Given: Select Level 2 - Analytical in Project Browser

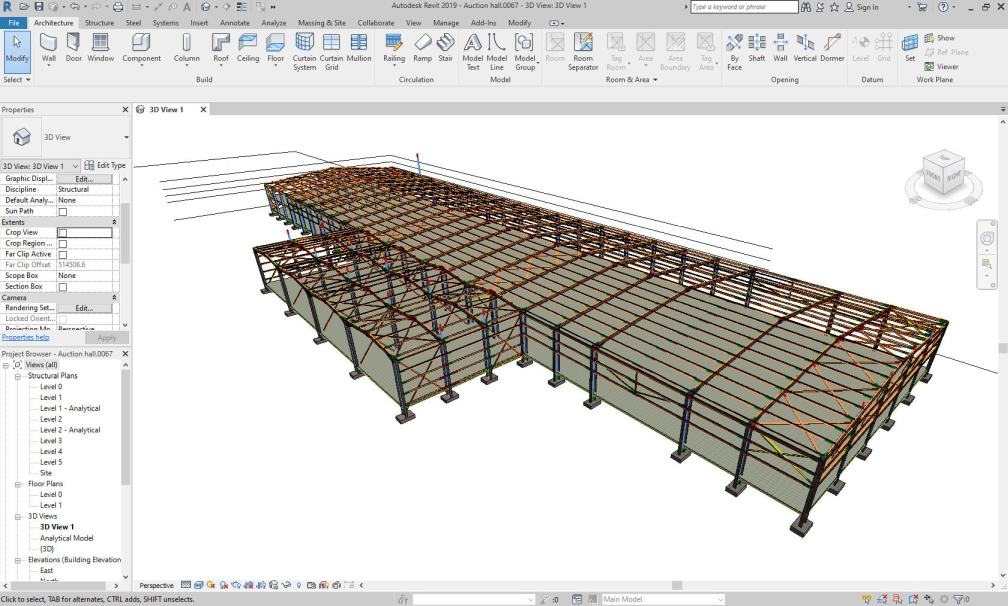Looking at the screenshot, I should coord(70,430).
